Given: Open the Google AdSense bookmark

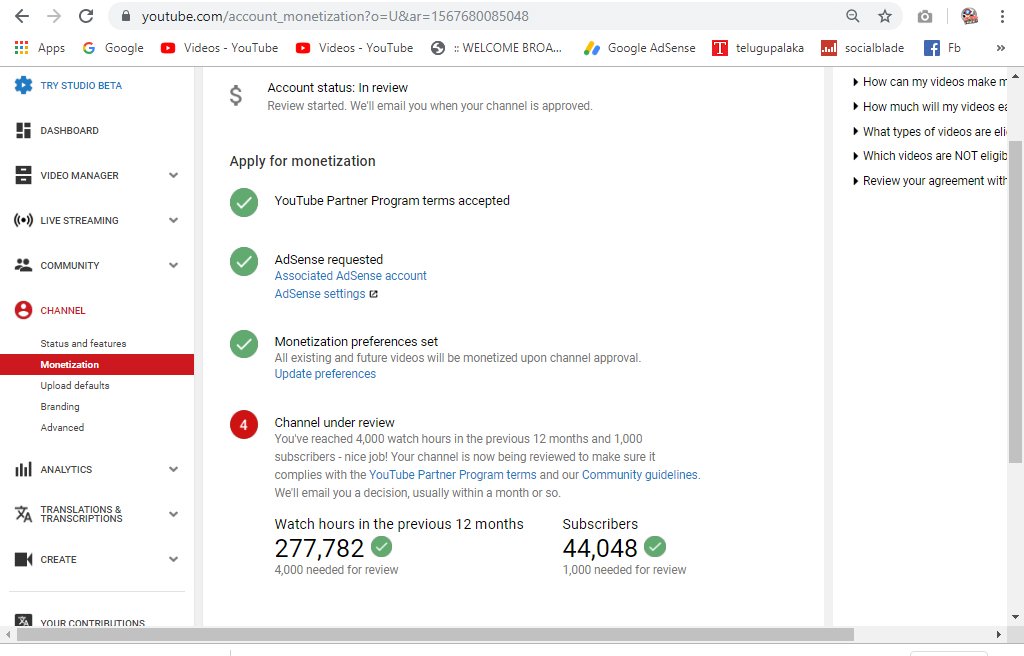Looking at the screenshot, I should [640, 48].
